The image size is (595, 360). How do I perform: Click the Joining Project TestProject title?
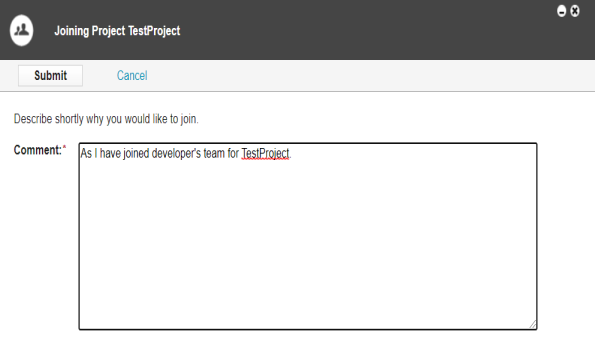click(117, 31)
